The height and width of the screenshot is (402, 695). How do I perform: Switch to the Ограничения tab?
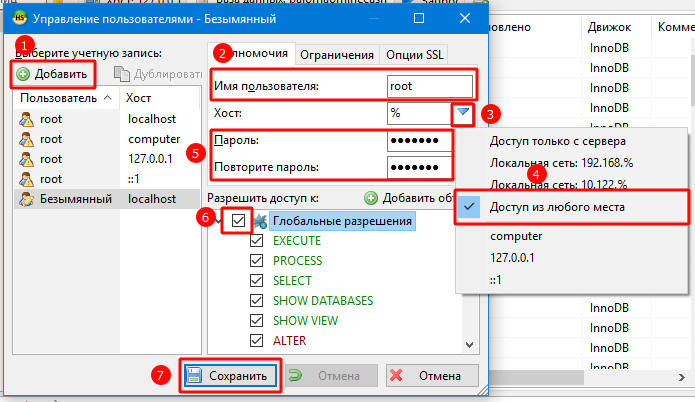[x=337, y=55]
